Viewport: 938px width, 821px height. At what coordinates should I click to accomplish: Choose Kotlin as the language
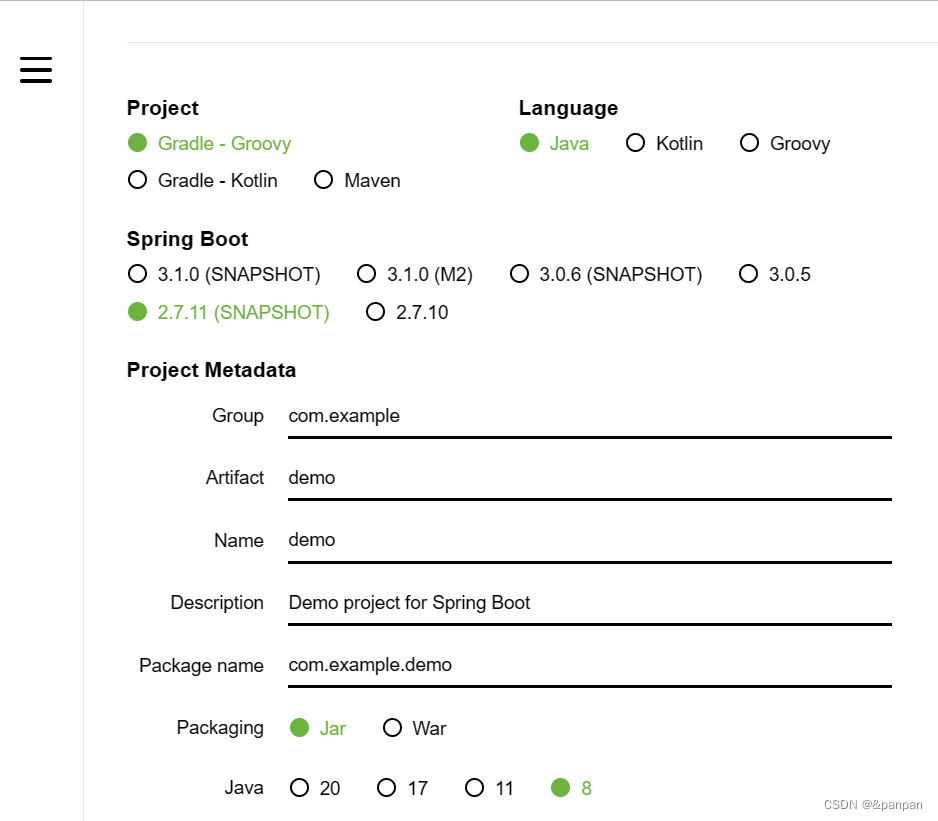635,143
